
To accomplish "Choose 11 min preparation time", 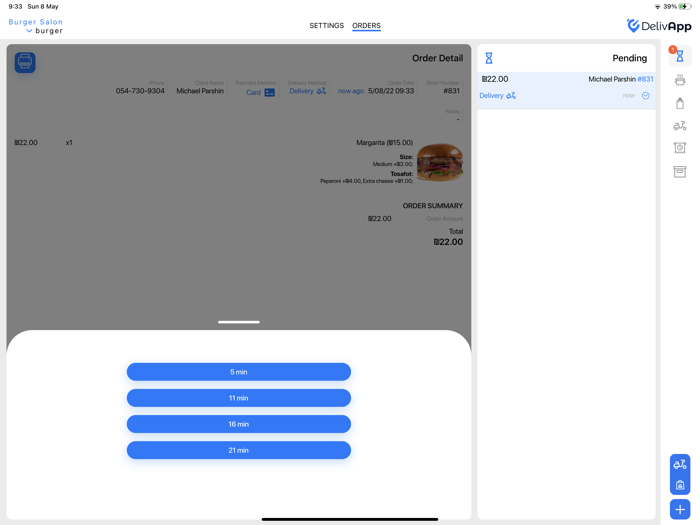I will 238,398.
